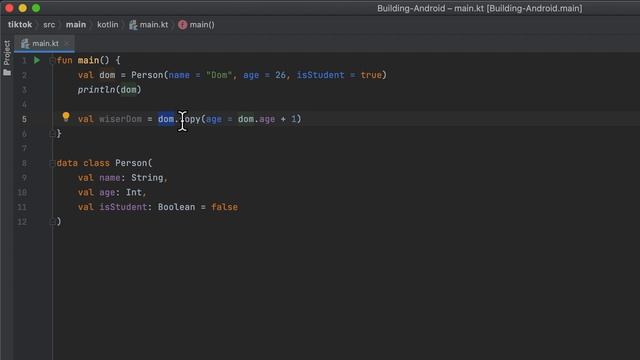Click tiktok in the breadcrumb bar
The height and width of the screenshot is (360, 640).
20,25
